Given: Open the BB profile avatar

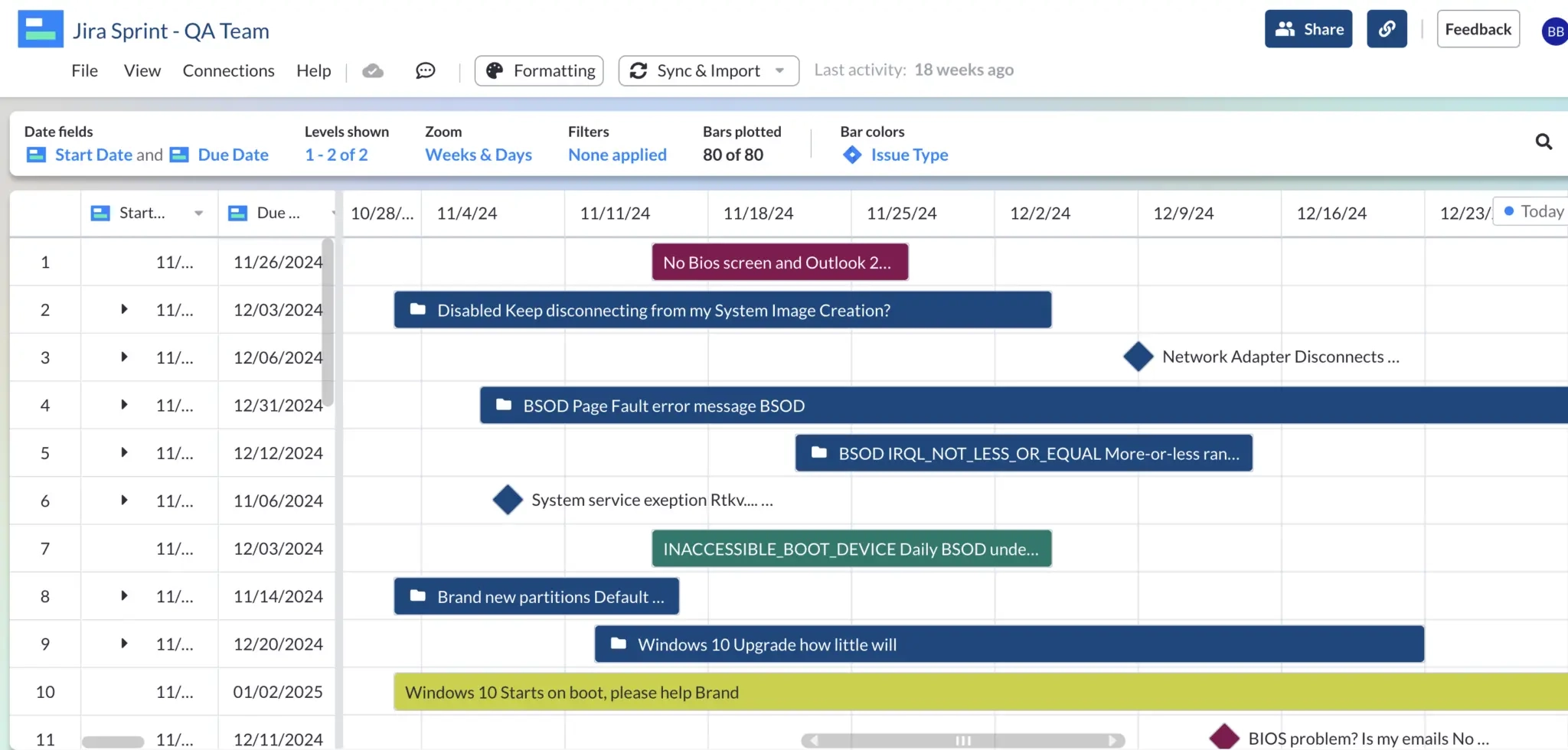Looking at the screenshot, I should (1554, 31).
